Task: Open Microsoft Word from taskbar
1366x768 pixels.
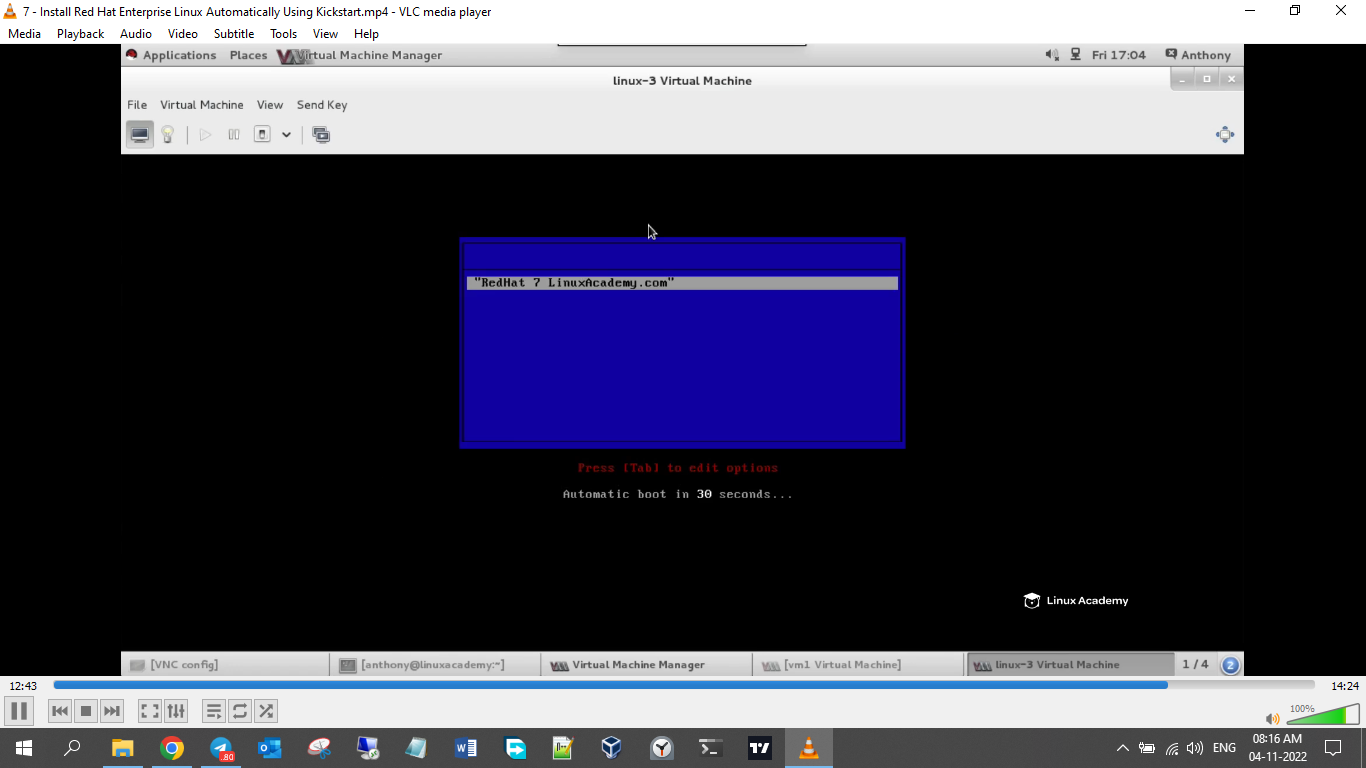Action: tap(466, 748)
